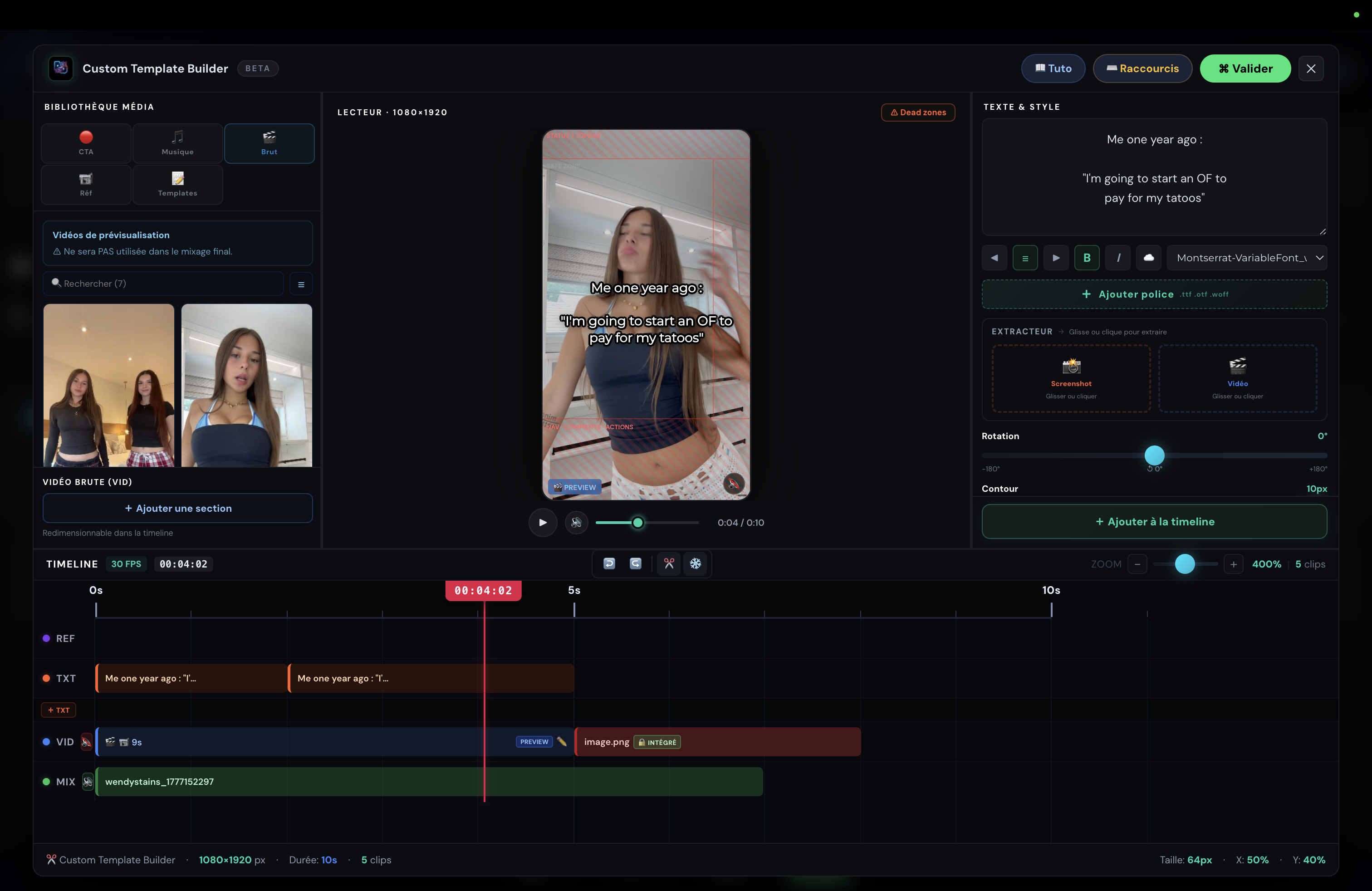
Task: Add a new text track with + TXT
Action: (x=59, y=710)
